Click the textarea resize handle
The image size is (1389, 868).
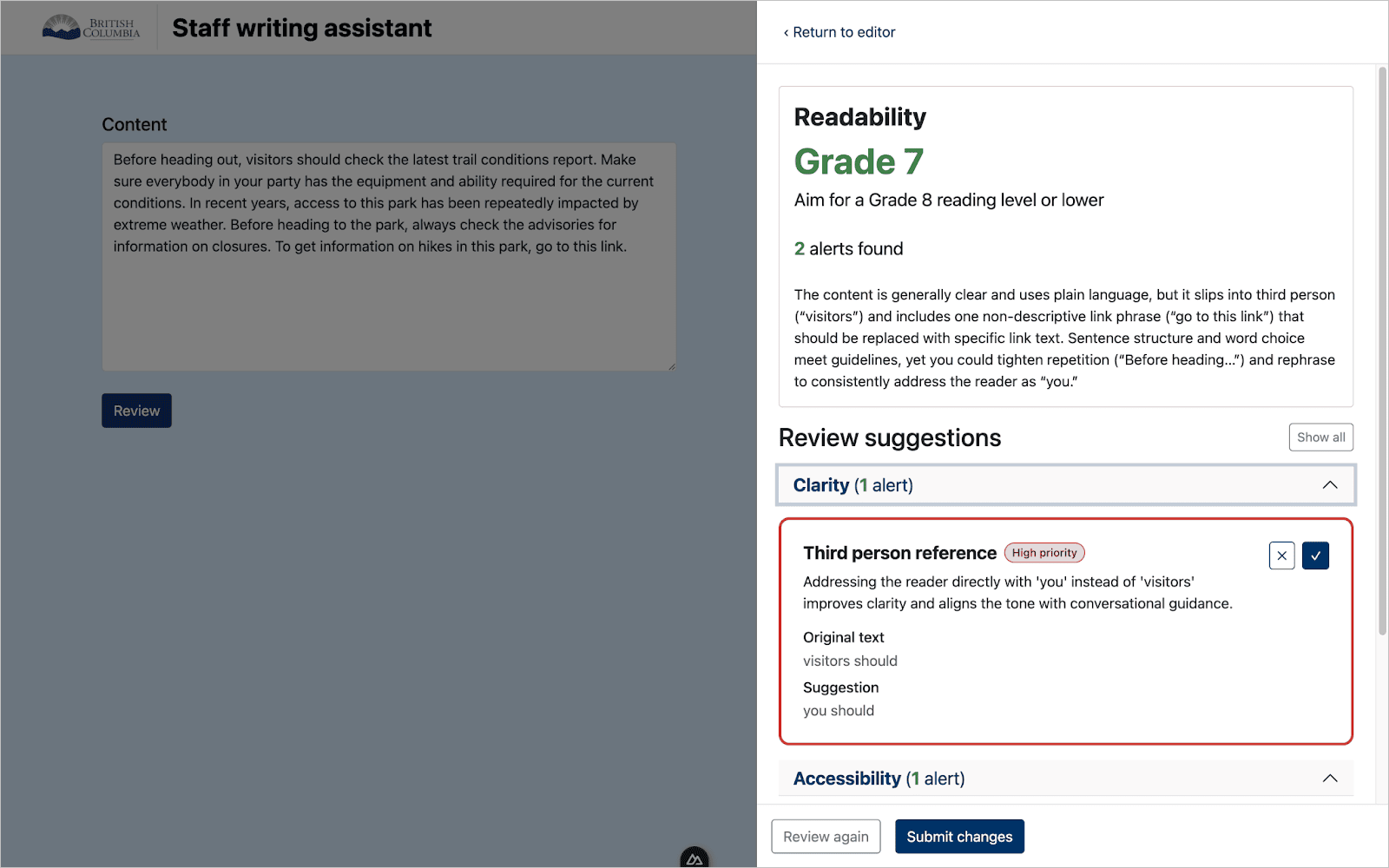coord(671,366)
